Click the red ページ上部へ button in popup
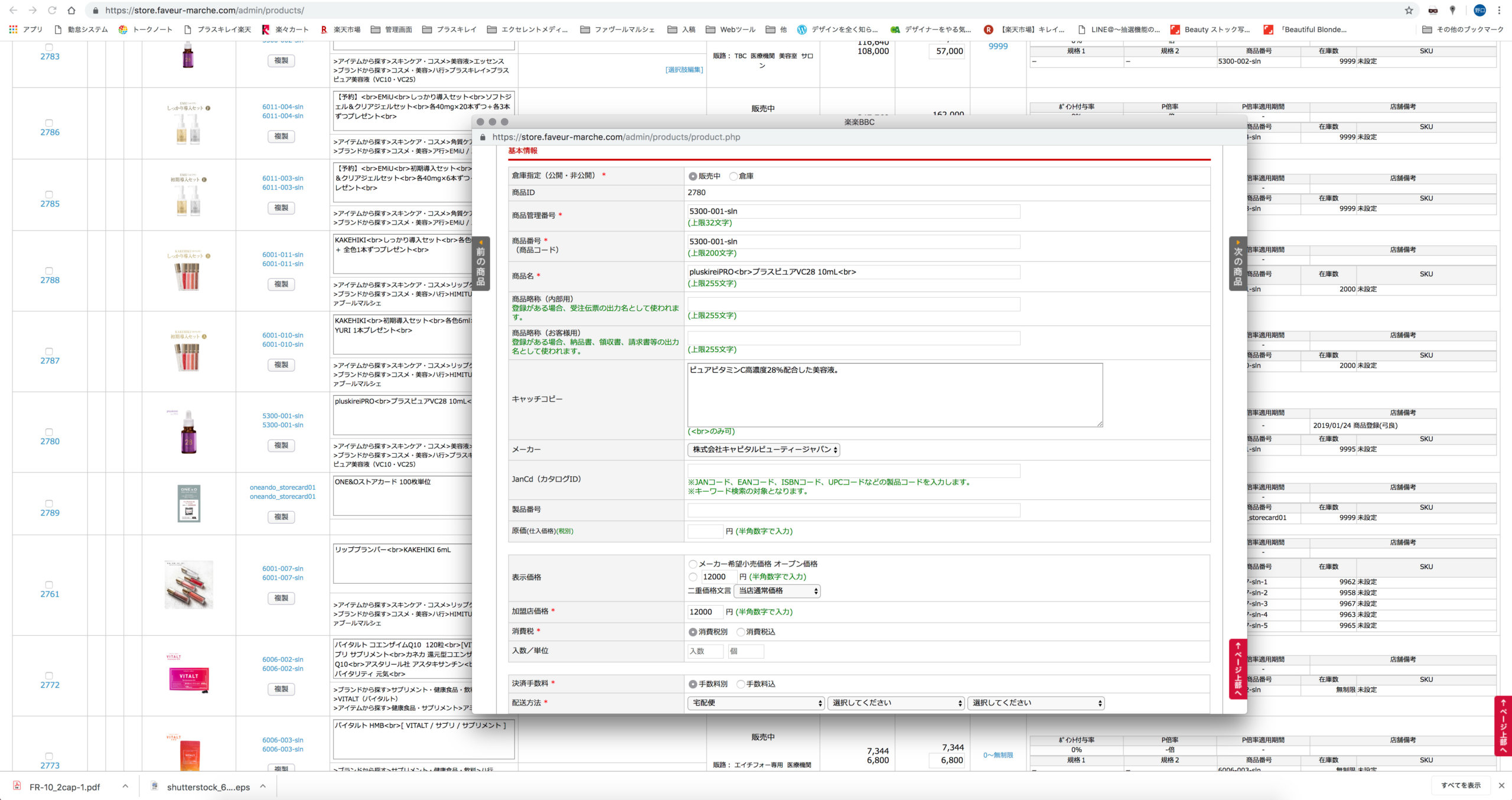The height and width of the screenshot is (800, 1512). tap(1237, 668)
